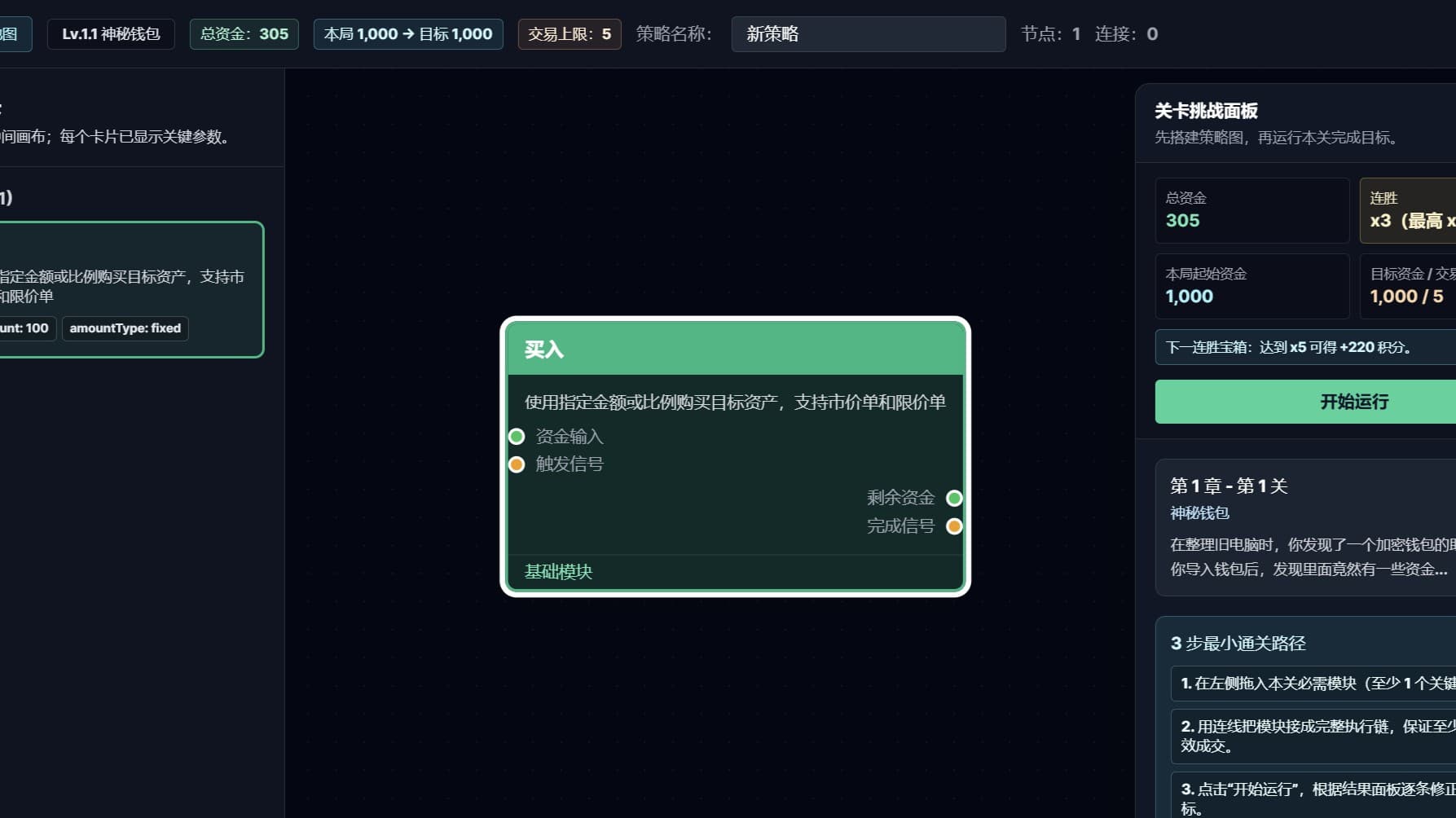Click the amountType: fixed tag
Image resolution: width=1456 pixels, height=818 pixels.
pyautogui.click(x=125, y=328)
